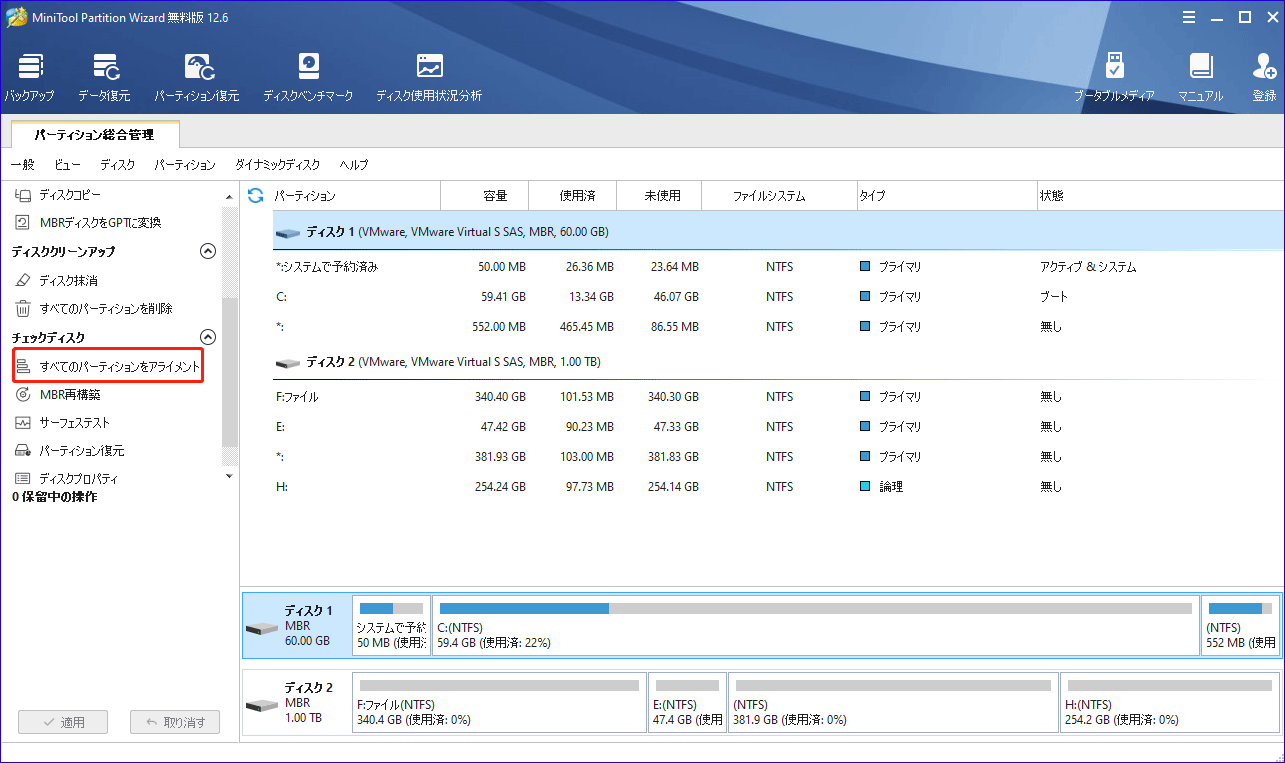Click the sidebar down scroll arrow
The image size is (1285, 763).
pos(228,477)
